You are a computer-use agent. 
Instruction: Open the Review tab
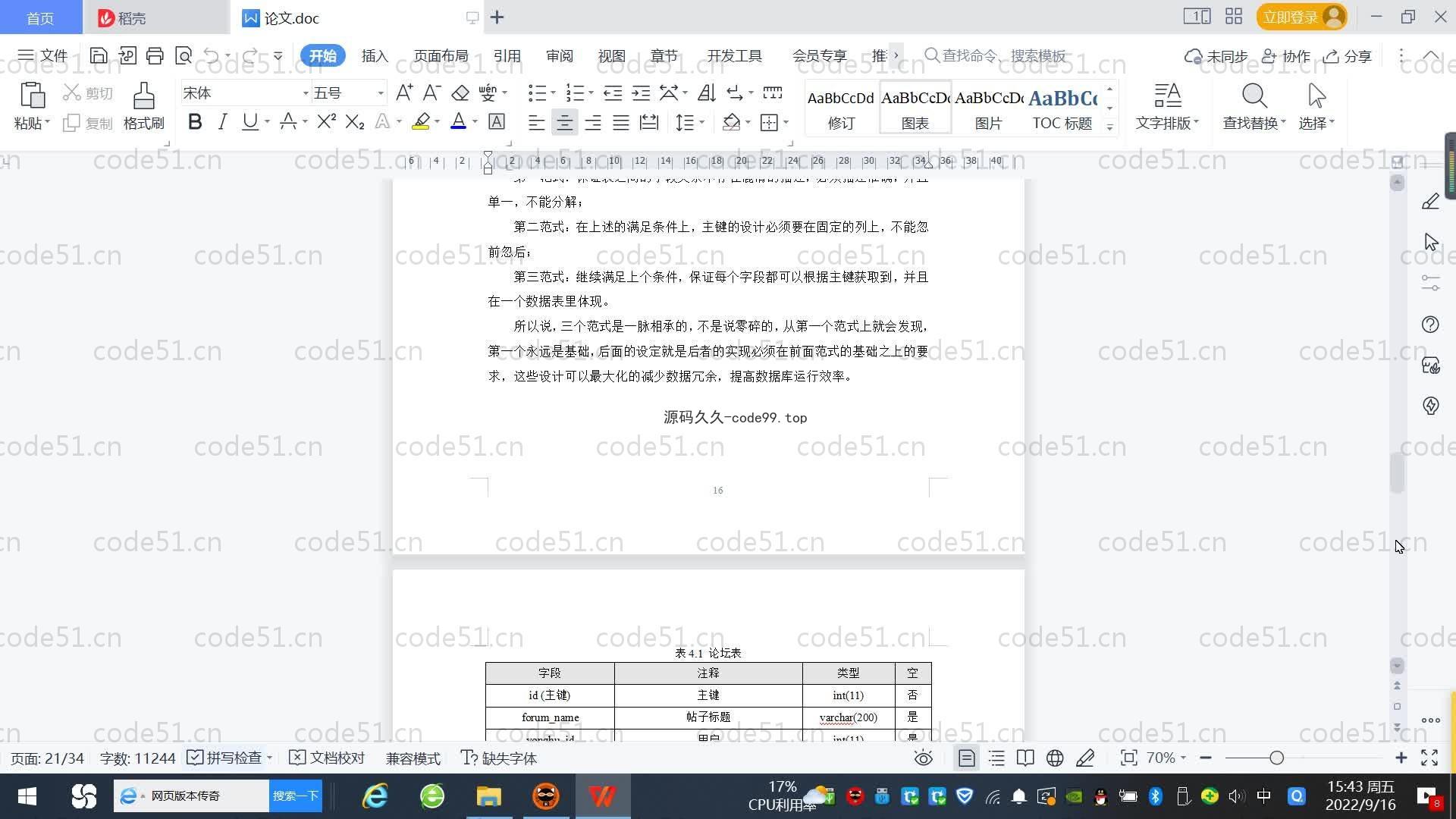point(559,55)
